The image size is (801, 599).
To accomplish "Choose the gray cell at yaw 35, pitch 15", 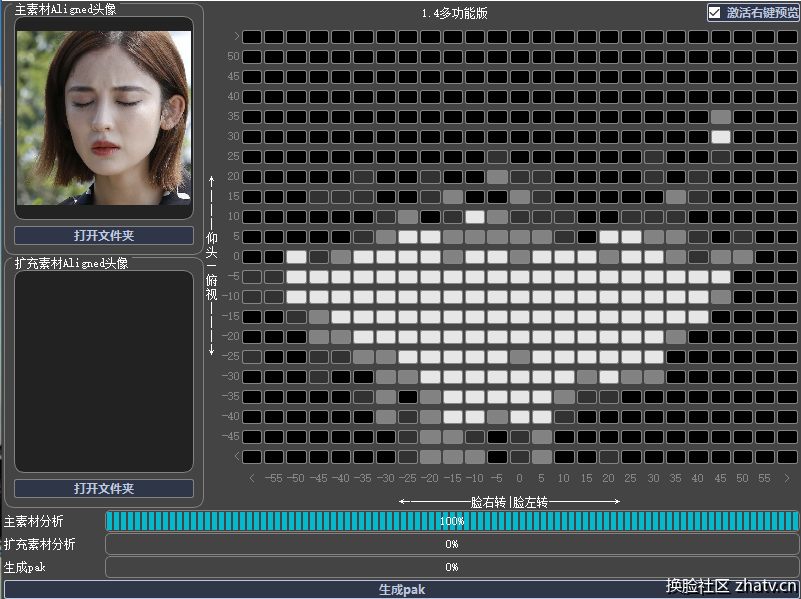I will [676, 197].
